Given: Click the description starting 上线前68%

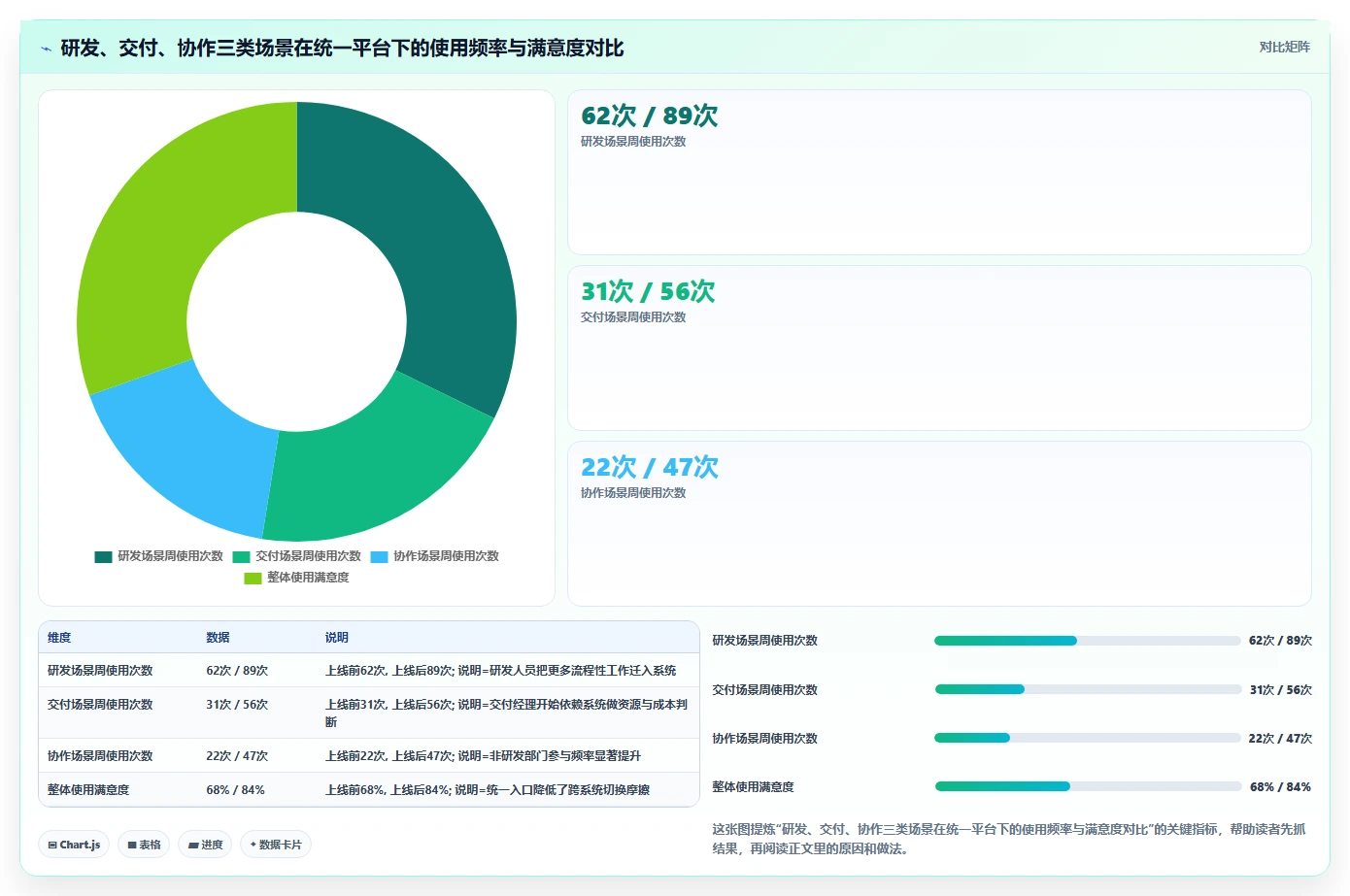Looking at the screenshot, I should pyautogui.click(x=488, y=790).
